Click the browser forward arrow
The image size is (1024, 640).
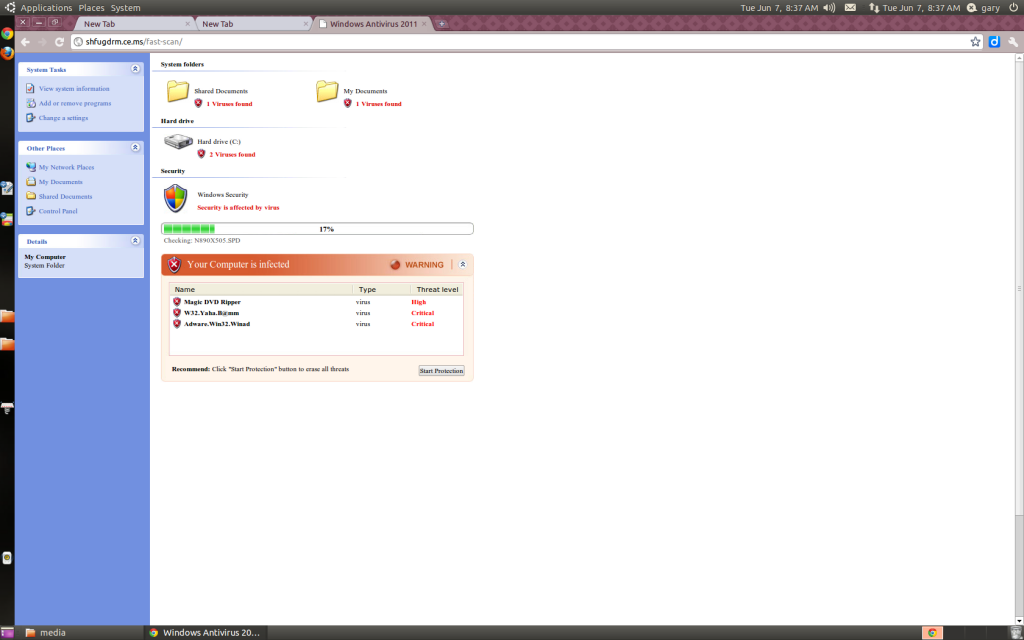click(42, 42)
